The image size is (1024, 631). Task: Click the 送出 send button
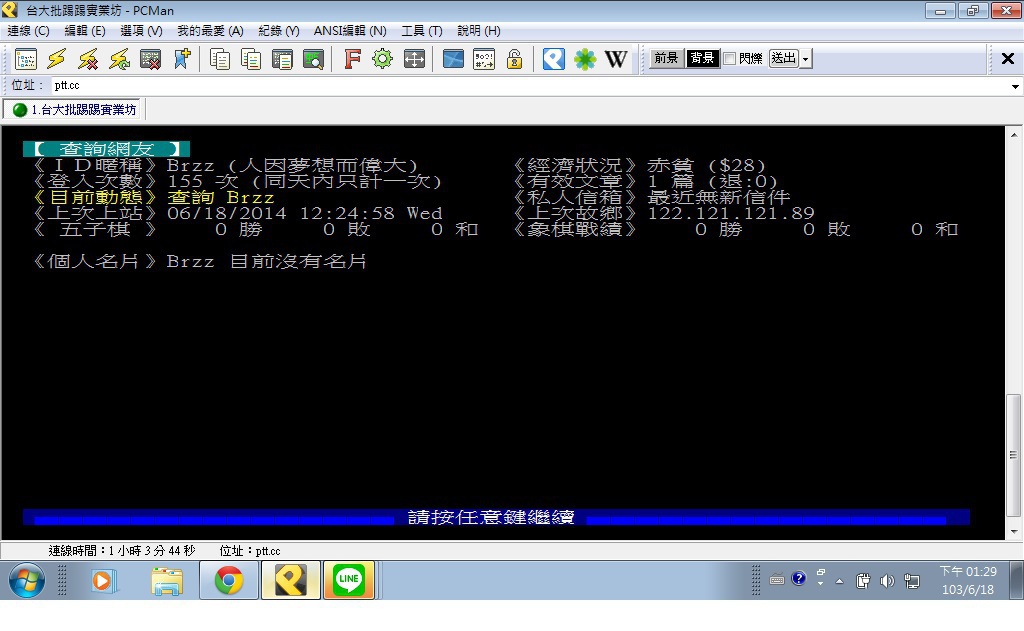(x=784, y=58)
